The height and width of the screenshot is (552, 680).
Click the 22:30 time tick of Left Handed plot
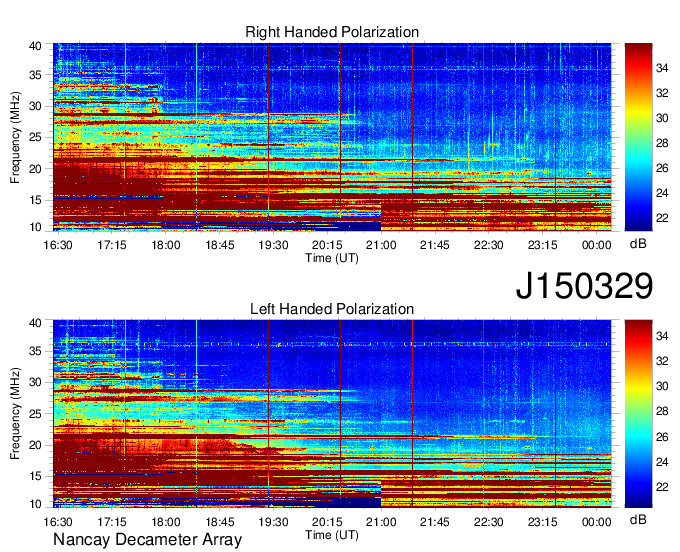pyautogui.click(x=489, y=522)
